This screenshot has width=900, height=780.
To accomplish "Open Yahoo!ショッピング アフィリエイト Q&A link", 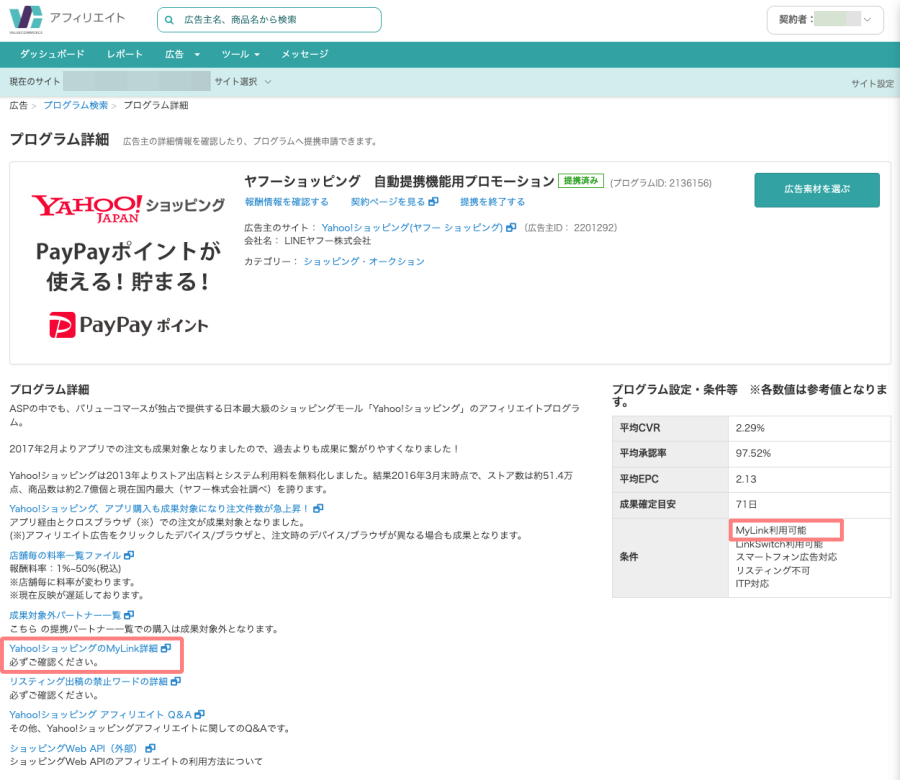I will 100,715.
